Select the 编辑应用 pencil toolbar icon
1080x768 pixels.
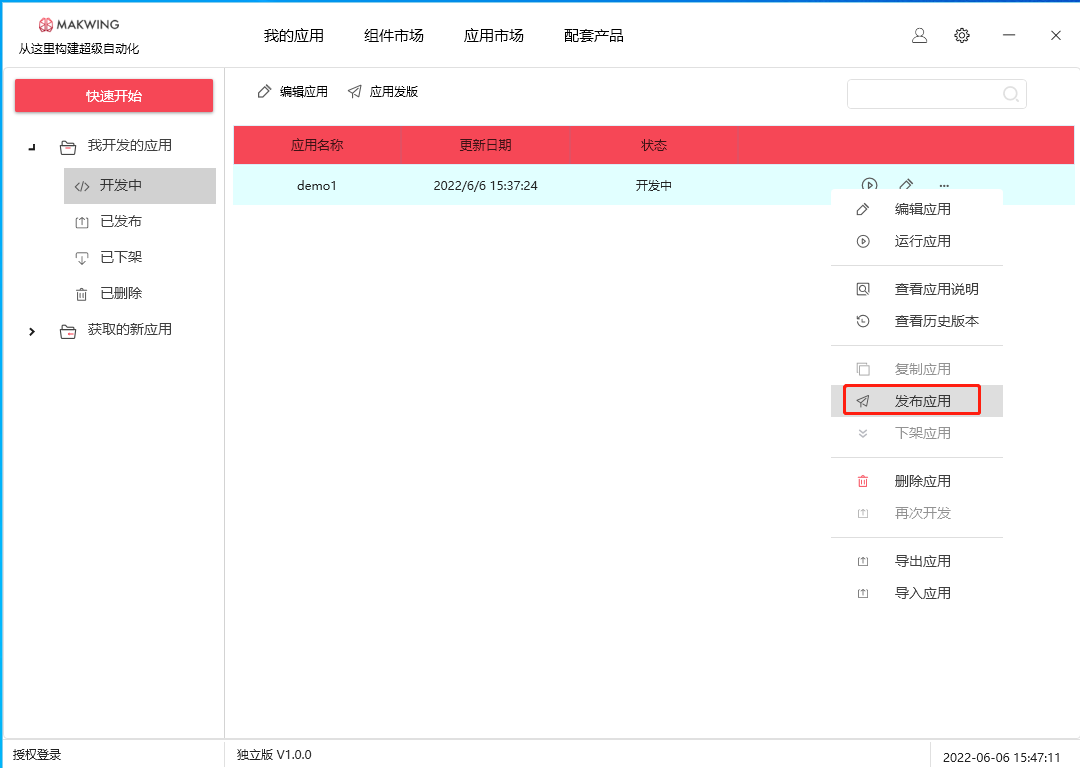tap(262, 91)
